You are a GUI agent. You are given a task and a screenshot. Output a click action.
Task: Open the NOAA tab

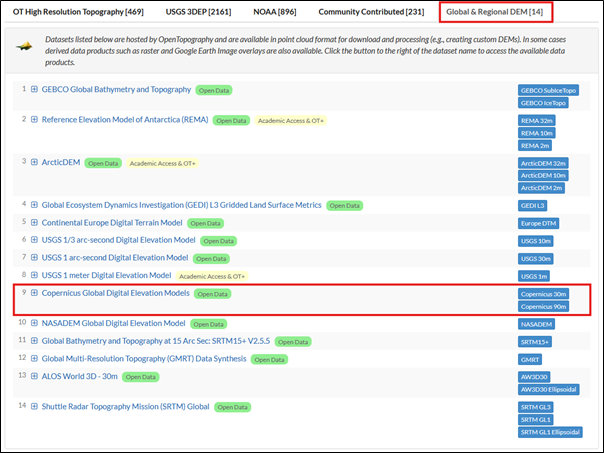[x=275, y=12]
